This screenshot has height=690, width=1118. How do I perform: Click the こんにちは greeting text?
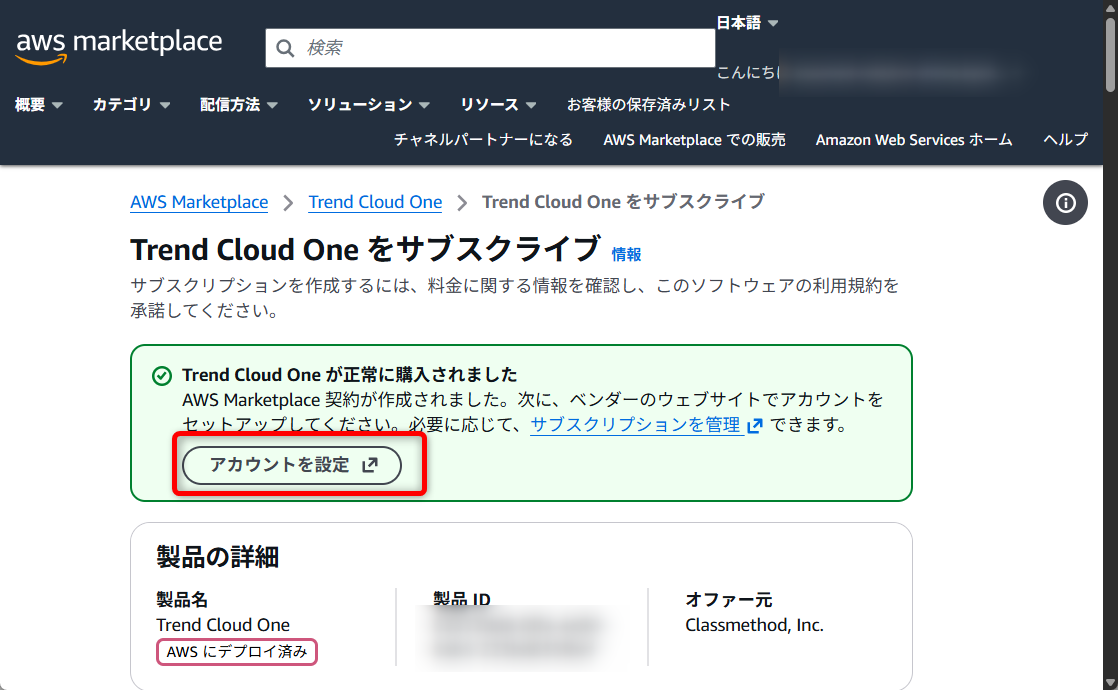coord(748,73)
